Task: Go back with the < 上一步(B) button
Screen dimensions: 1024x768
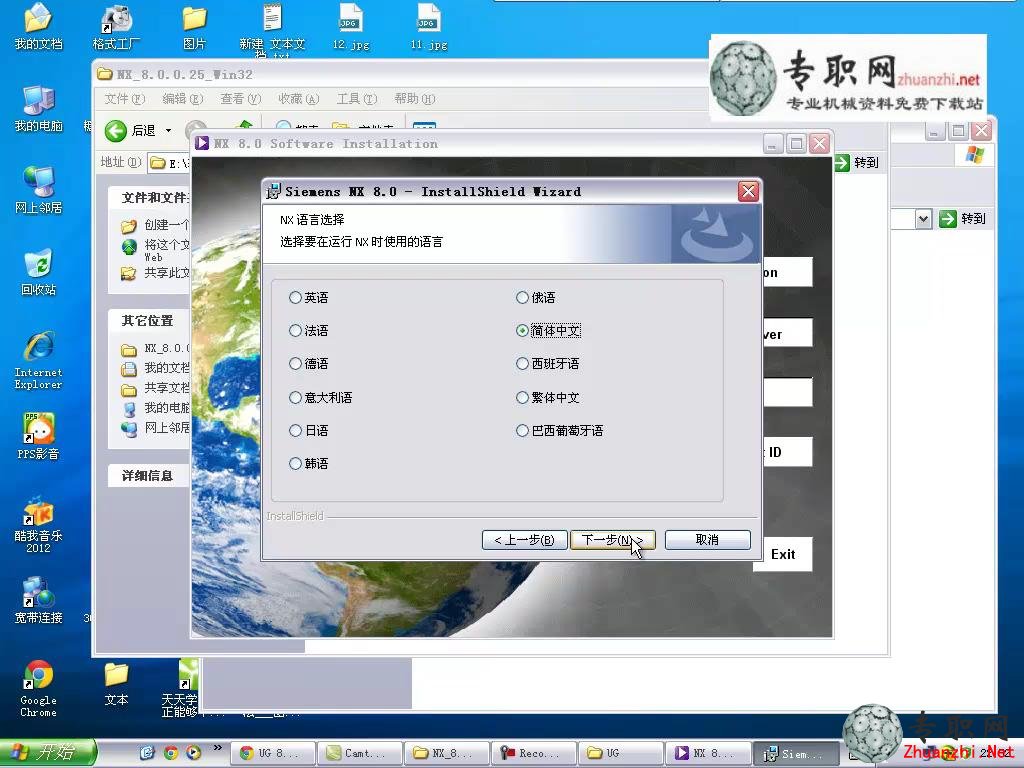Action: pyautogui.click(x=524, y=540)
